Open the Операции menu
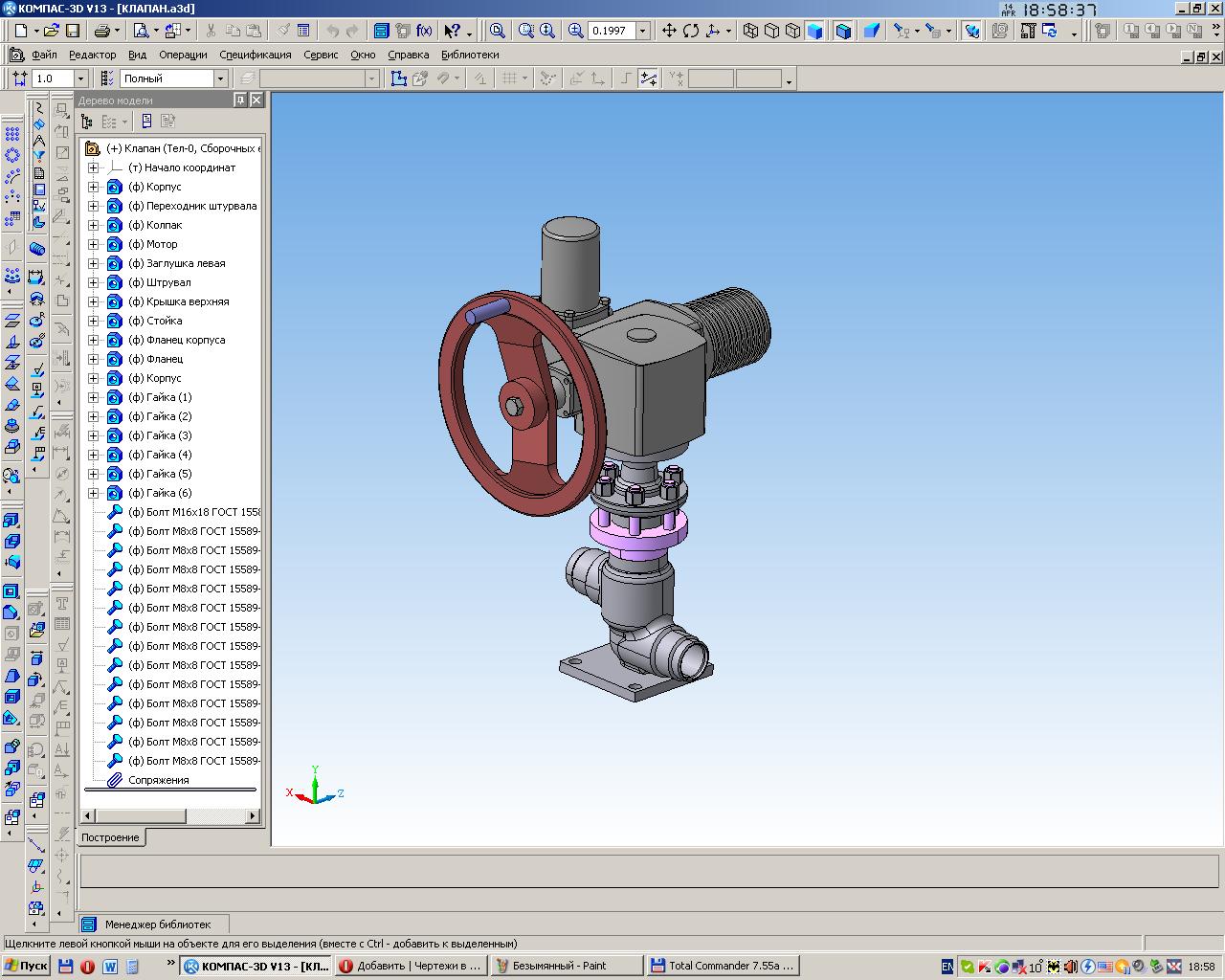The height and width of the screenshot is (980, 1225). [182, 55]
